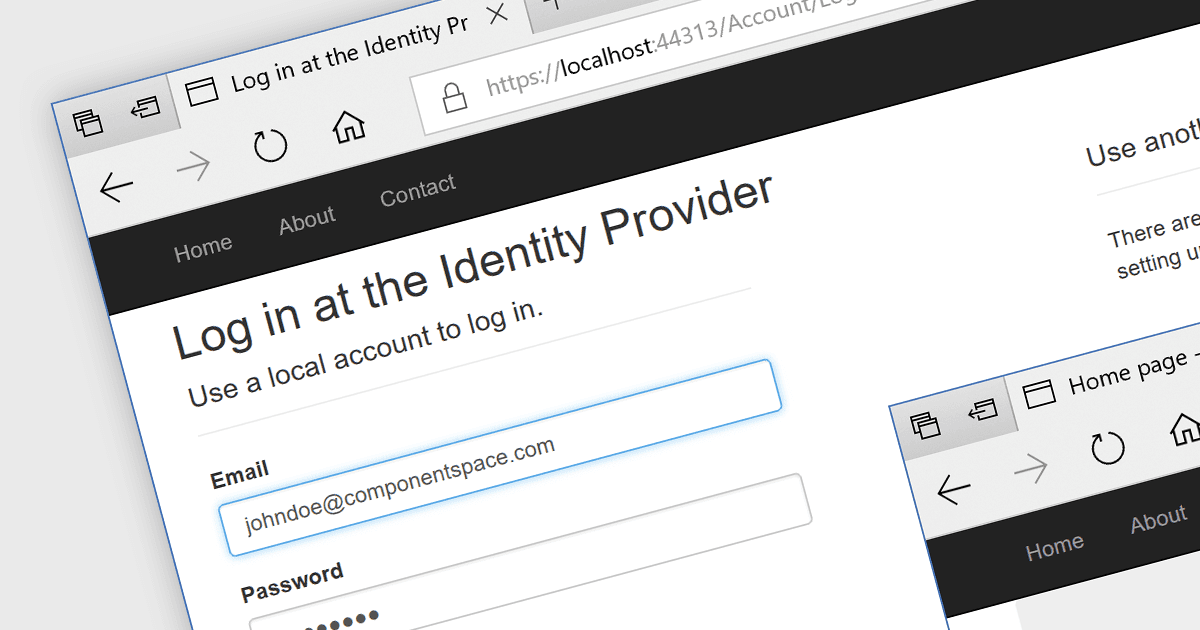Refresh the Identity Provider login page

270,146
